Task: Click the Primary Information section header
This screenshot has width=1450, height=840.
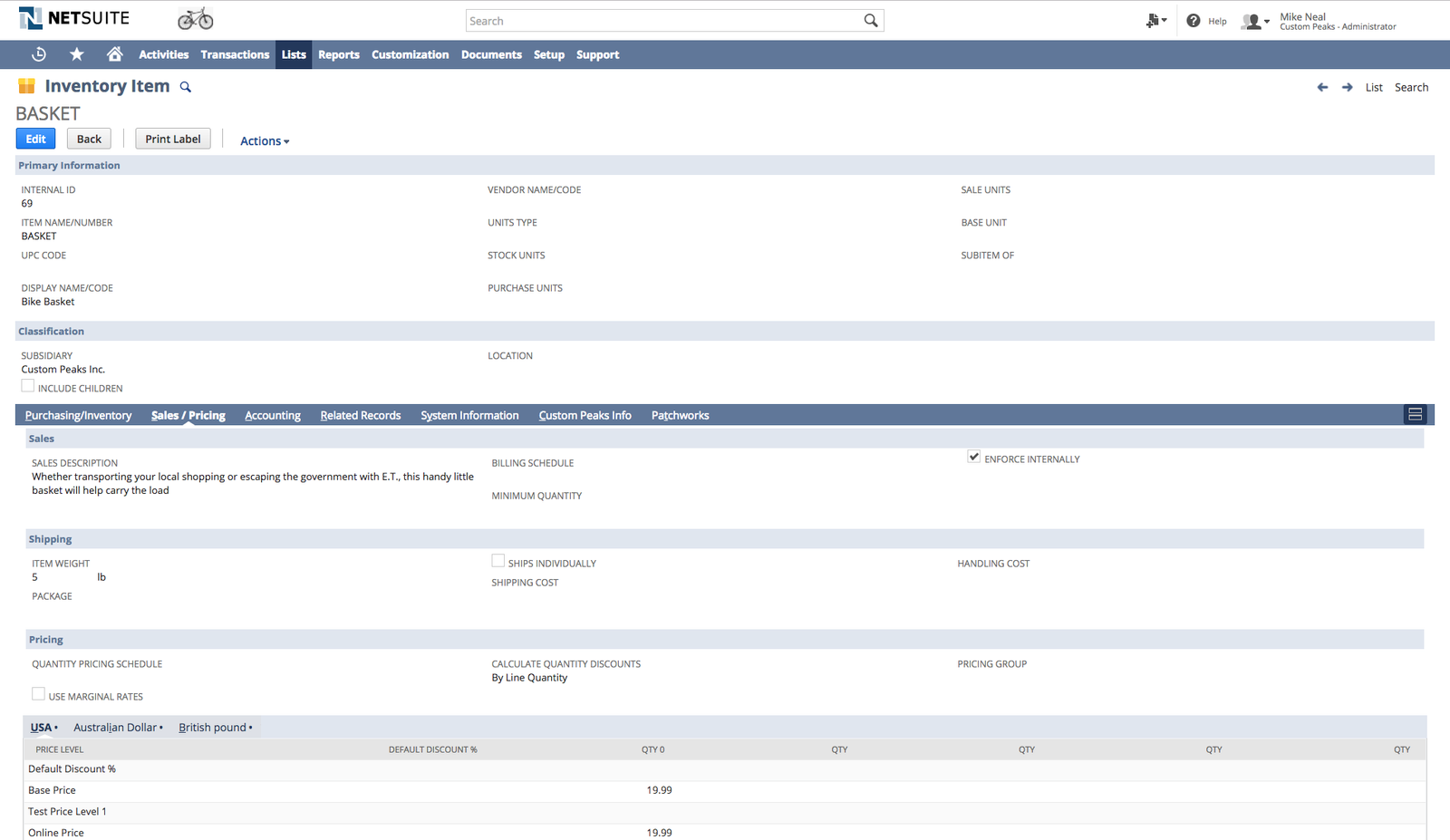Action: coord(725,165)
